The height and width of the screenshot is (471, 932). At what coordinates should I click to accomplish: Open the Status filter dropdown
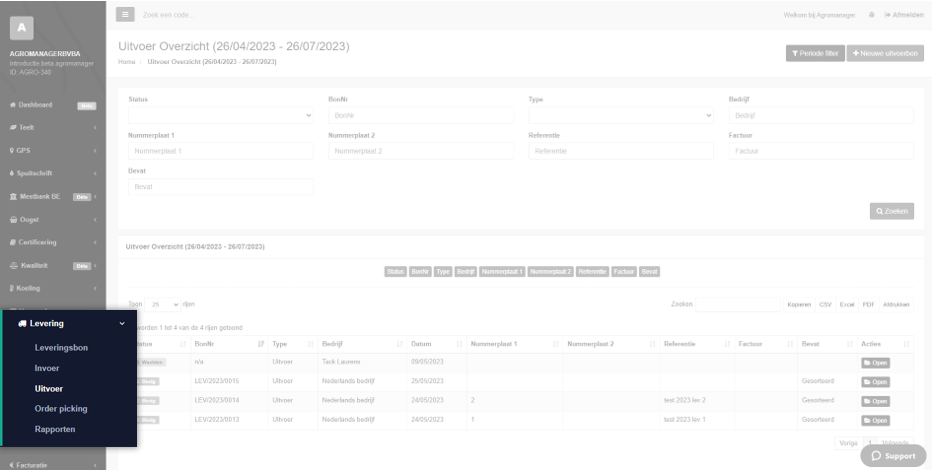point(221,115)
